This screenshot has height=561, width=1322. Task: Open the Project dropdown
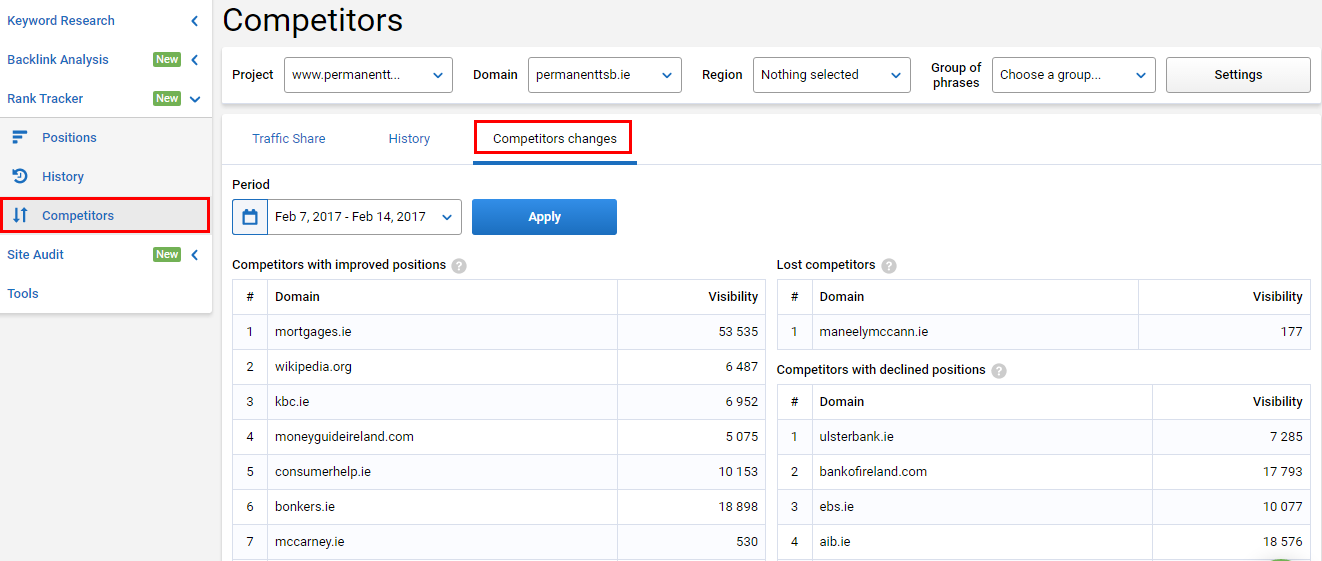point(368,75)
